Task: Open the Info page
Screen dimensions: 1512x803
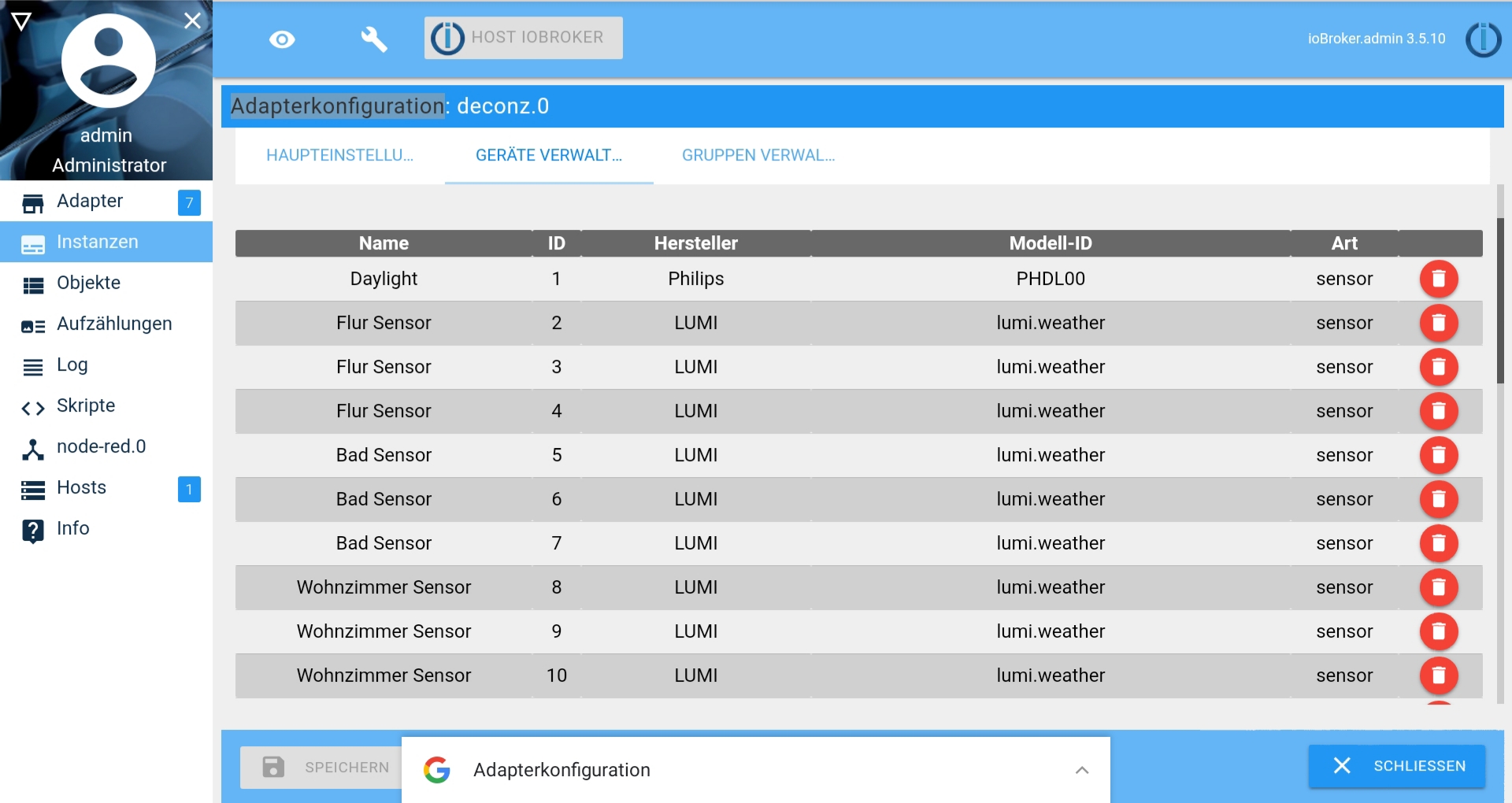Action: [106, 529]
